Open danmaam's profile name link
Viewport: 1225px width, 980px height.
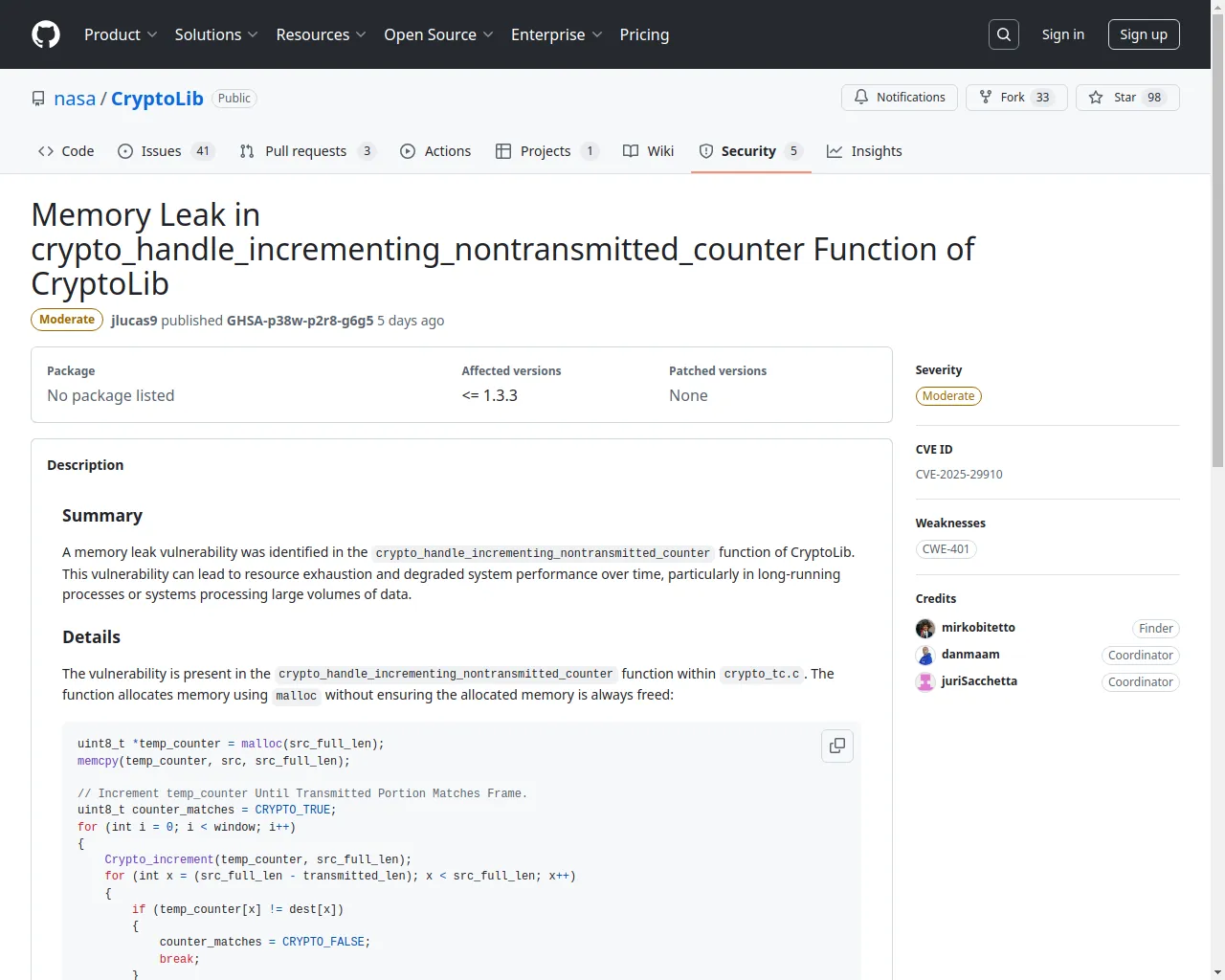(x=970, y=655)
